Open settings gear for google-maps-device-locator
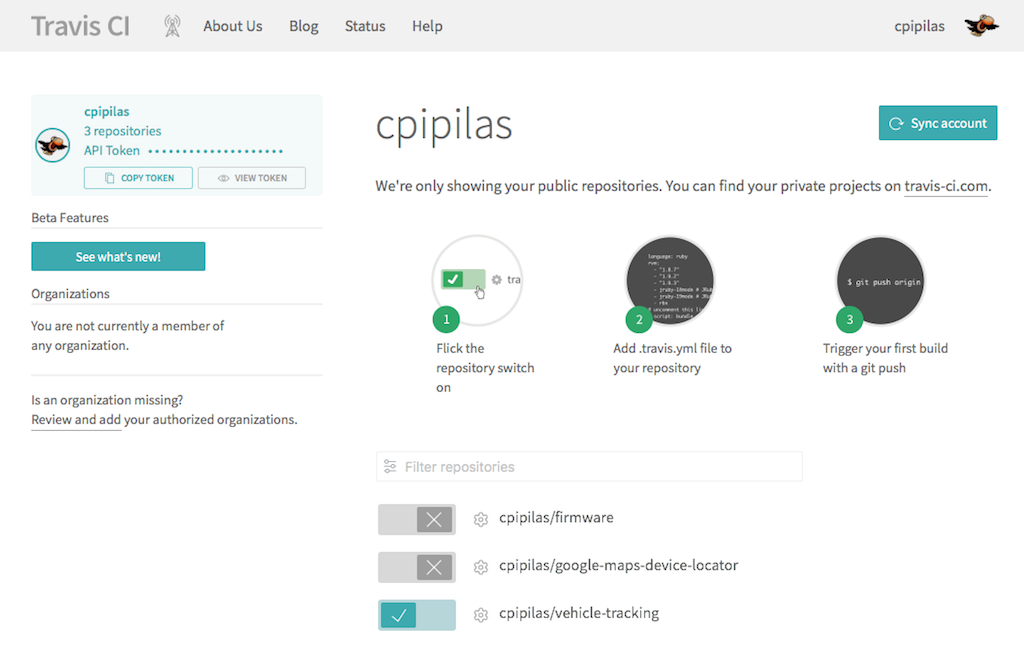Image resolution: width=1024 pixels, height=659 pixels. click(x=481, y=567)
